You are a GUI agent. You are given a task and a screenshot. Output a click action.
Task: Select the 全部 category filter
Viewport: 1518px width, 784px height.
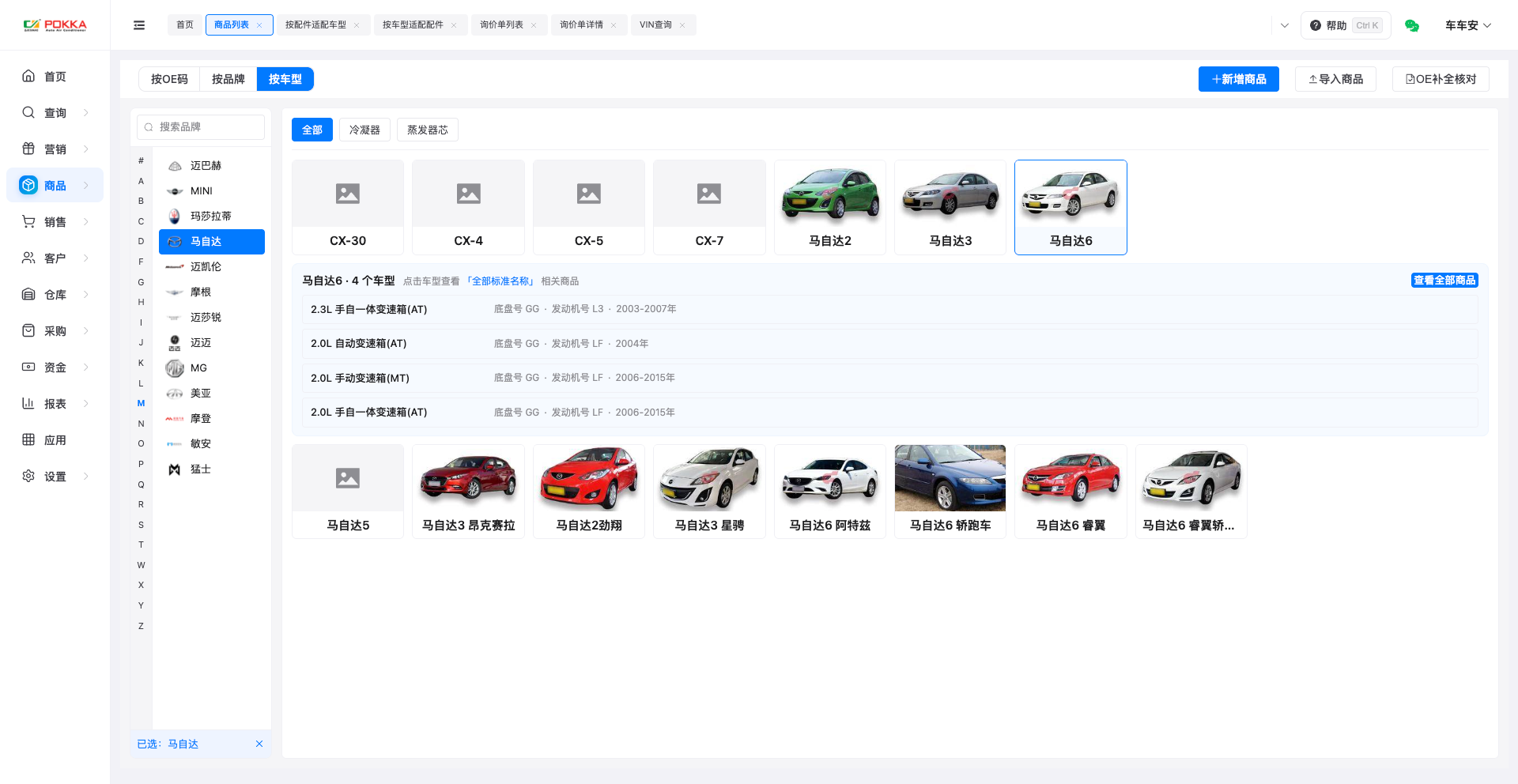pyautogui.click(x=312, y=130)
